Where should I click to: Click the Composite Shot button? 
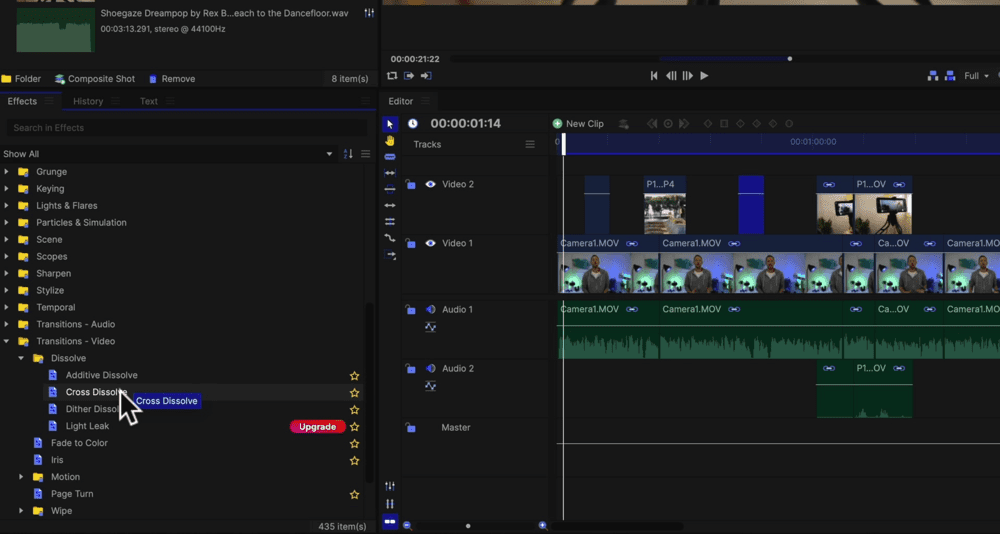tap(94, 79)
